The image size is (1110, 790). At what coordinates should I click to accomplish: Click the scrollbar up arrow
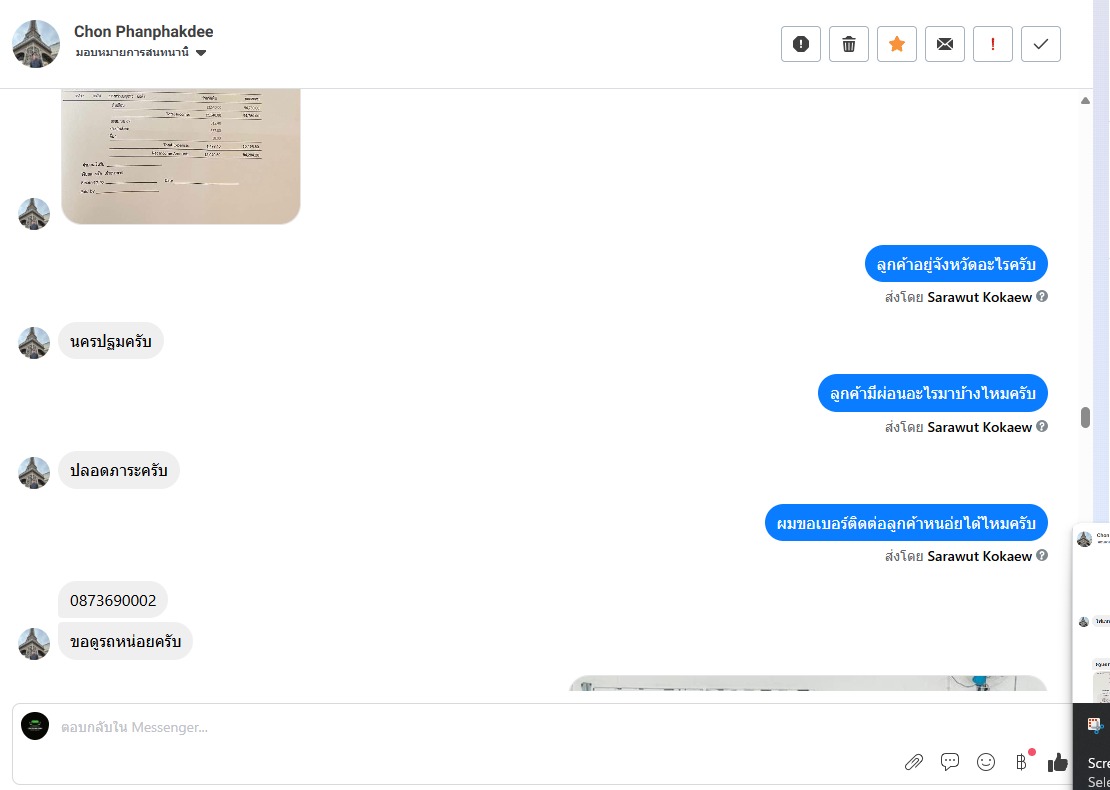tap(1085, 101)
